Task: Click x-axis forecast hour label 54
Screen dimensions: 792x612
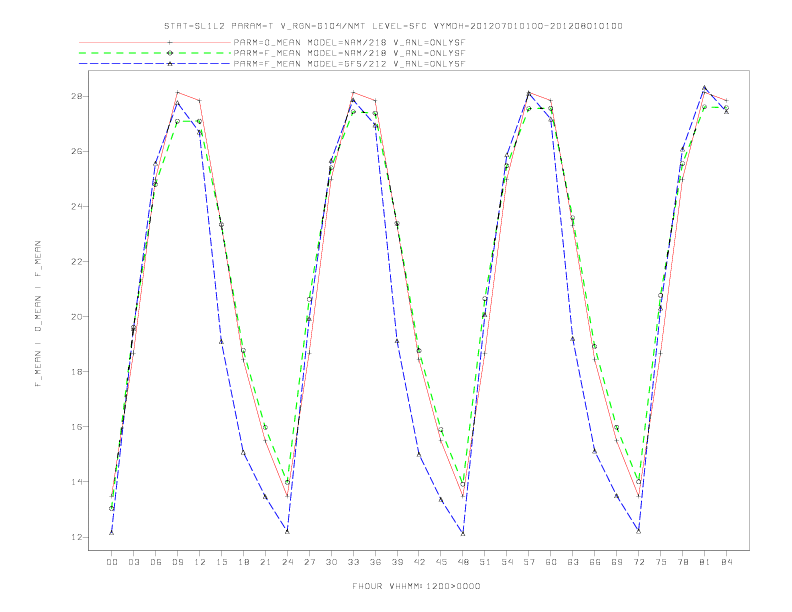Action: click(x=507, y=562)
